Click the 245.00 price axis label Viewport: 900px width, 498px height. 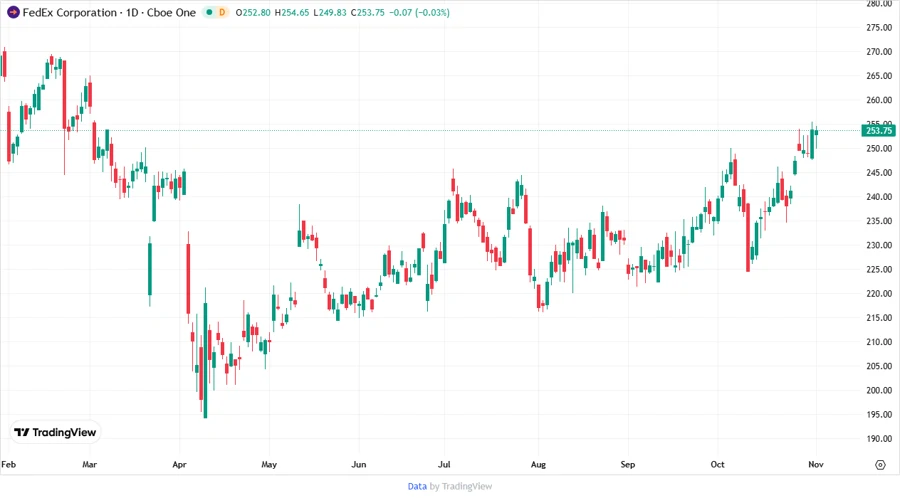[x=879, y=173]
